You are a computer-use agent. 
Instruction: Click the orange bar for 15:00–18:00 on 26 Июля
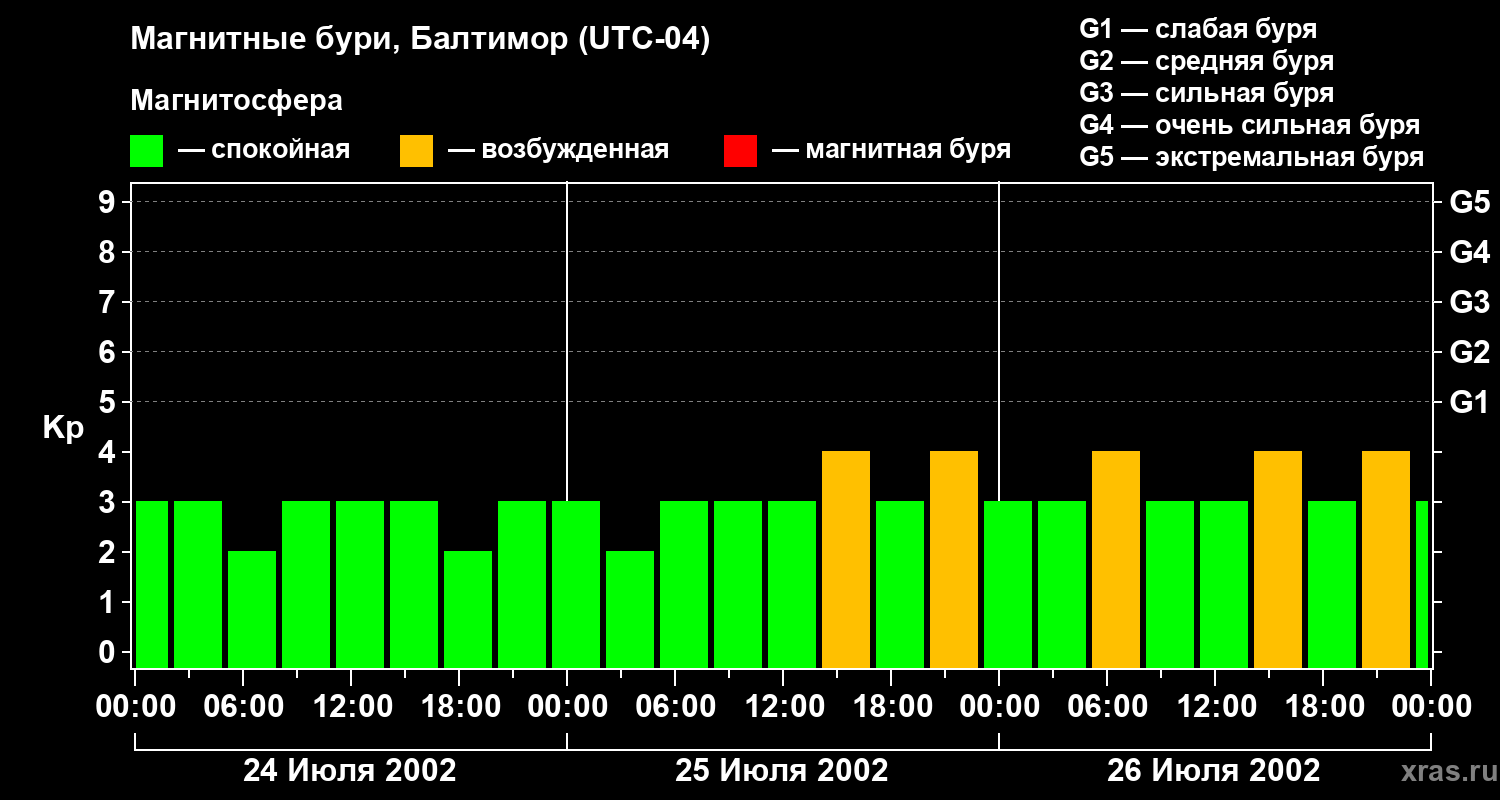point(1278,560)
